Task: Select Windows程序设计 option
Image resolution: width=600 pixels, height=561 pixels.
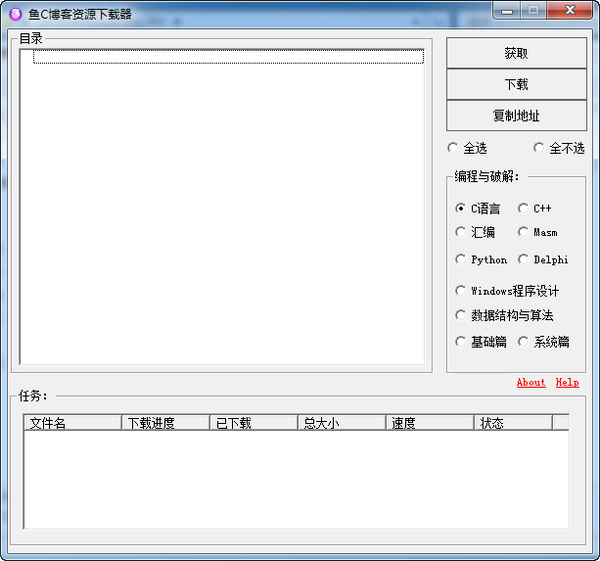Action: [460, 291]
